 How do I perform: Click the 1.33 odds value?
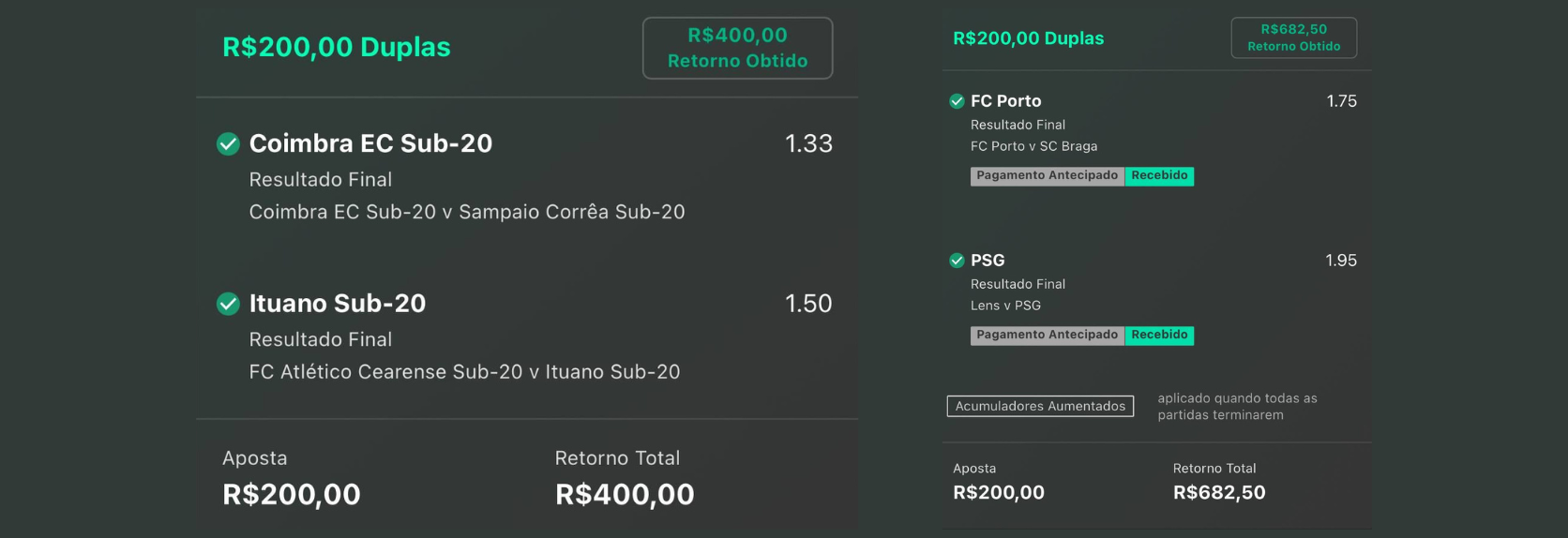coord(808,143)
